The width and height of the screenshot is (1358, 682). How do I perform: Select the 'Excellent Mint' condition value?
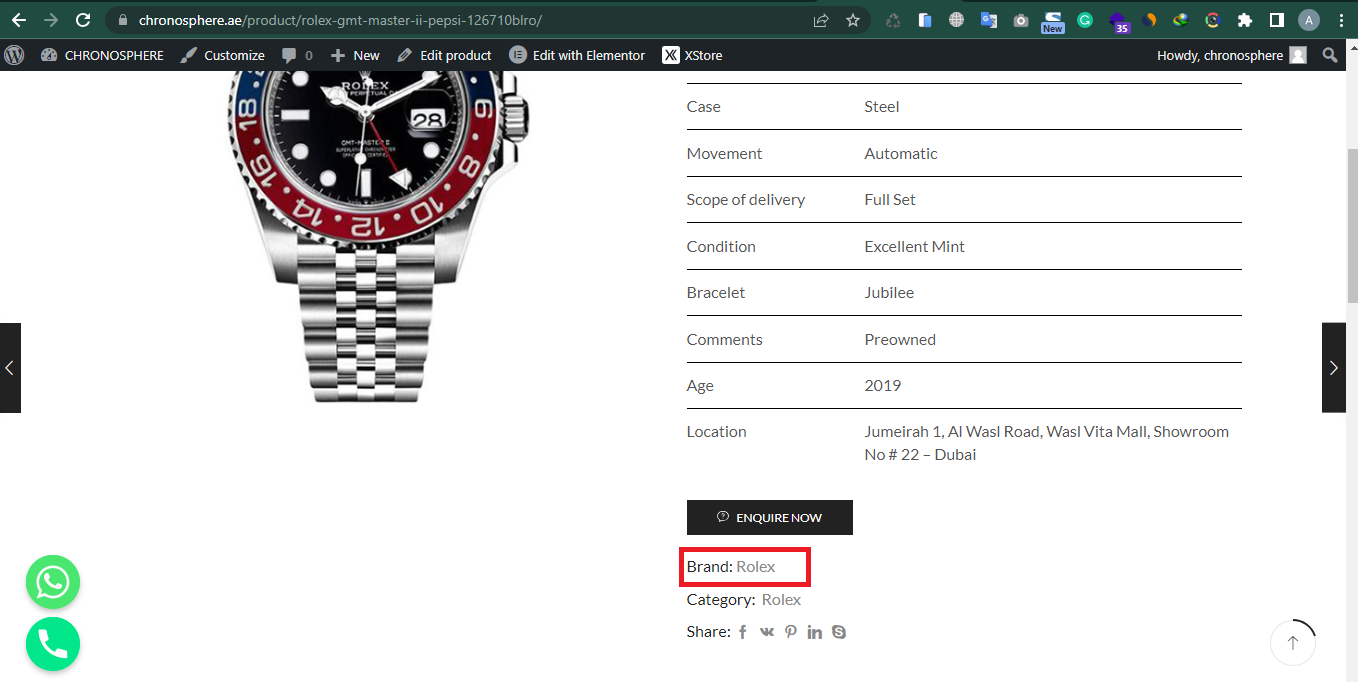[x=915, y=246]
